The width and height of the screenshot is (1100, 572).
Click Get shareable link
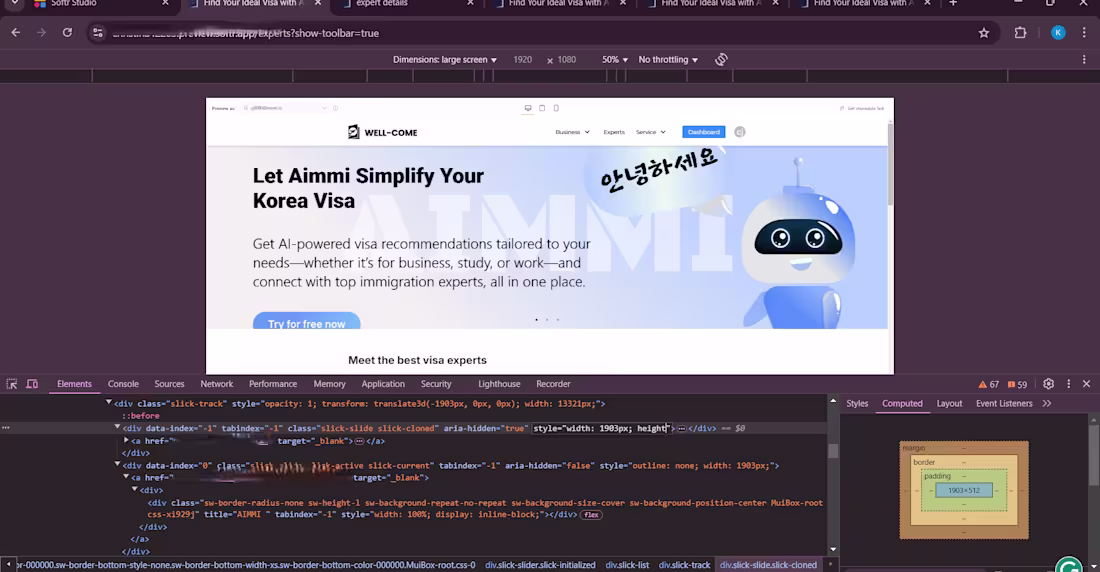[x=862, y=108]
